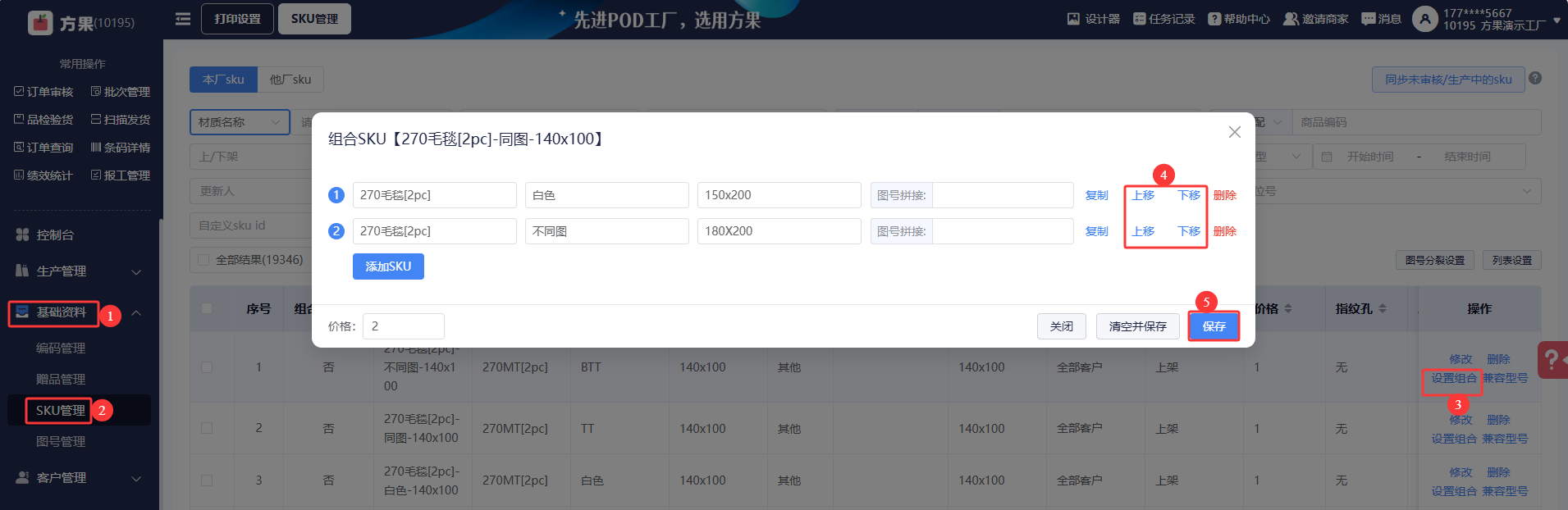Open 扫描发货 shortcut

coord(121,120)
